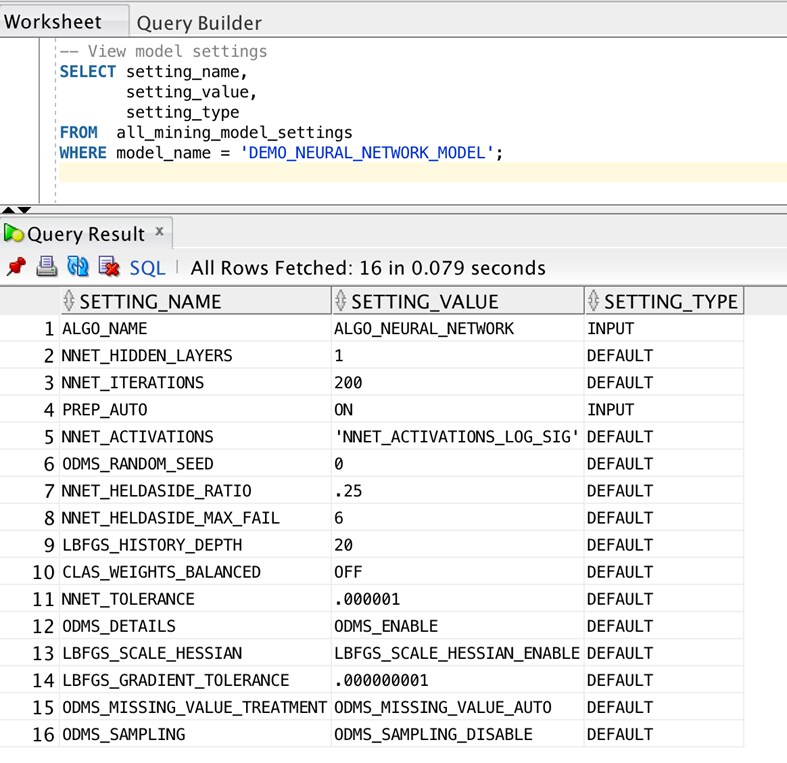
Task: Click the SETTING_NAME column header
Action: click(x=150, y=301)
